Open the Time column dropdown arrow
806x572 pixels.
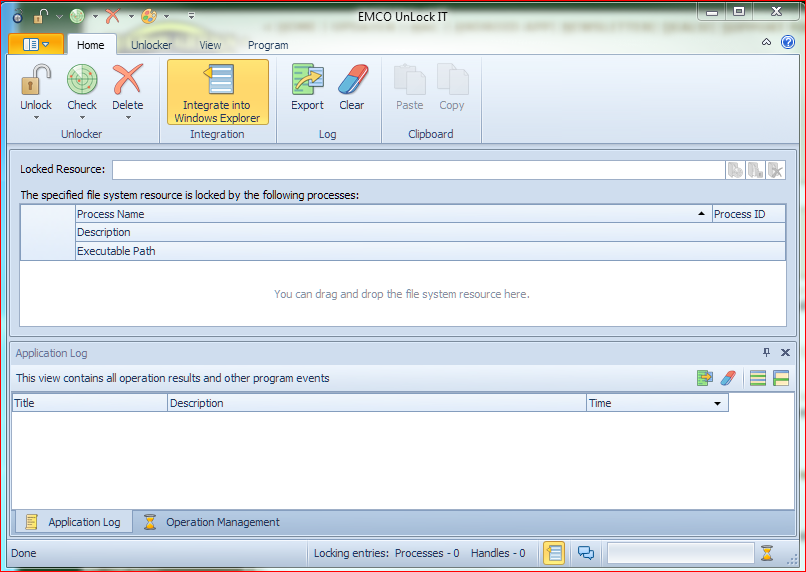[717, 404]
